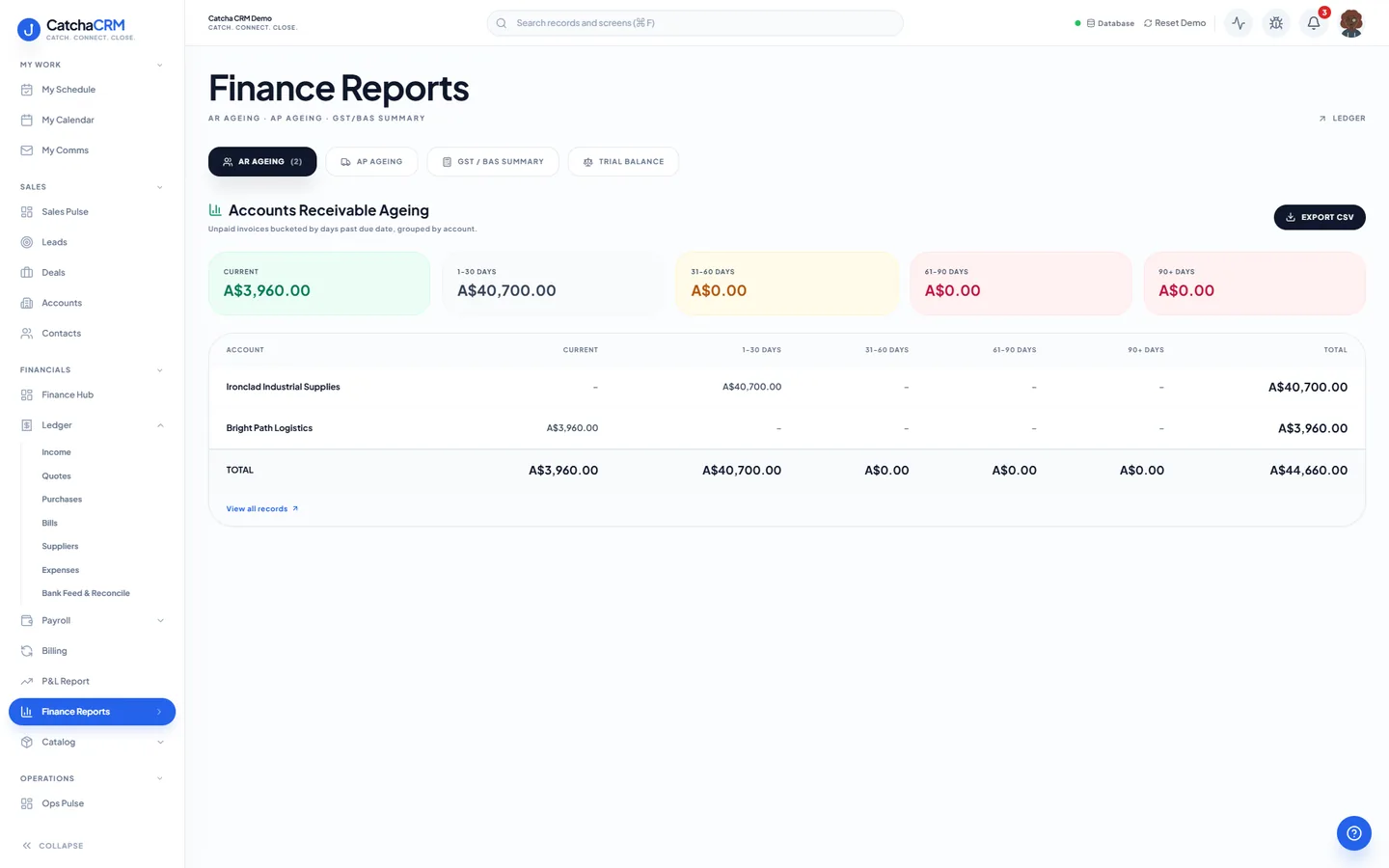1389x868 pixels.
Task: Switch to GST / BAS Summary tab
Action: pos(493,162)
